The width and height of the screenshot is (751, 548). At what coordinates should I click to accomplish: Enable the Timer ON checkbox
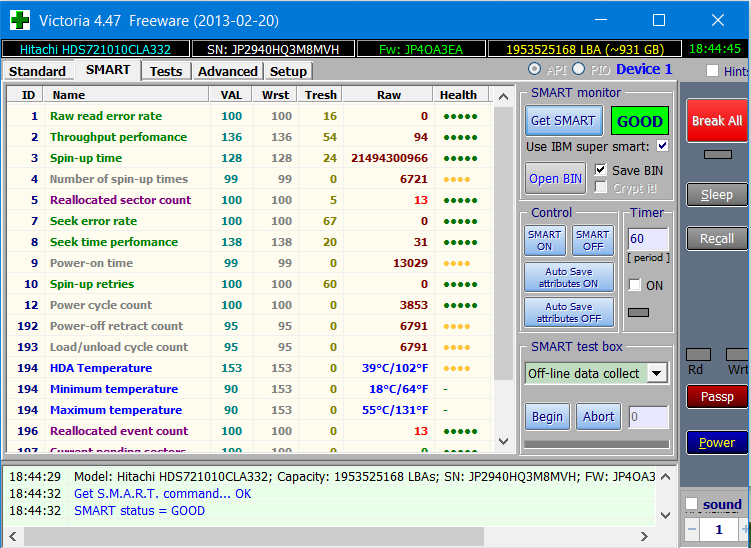[x=634, y=285]
